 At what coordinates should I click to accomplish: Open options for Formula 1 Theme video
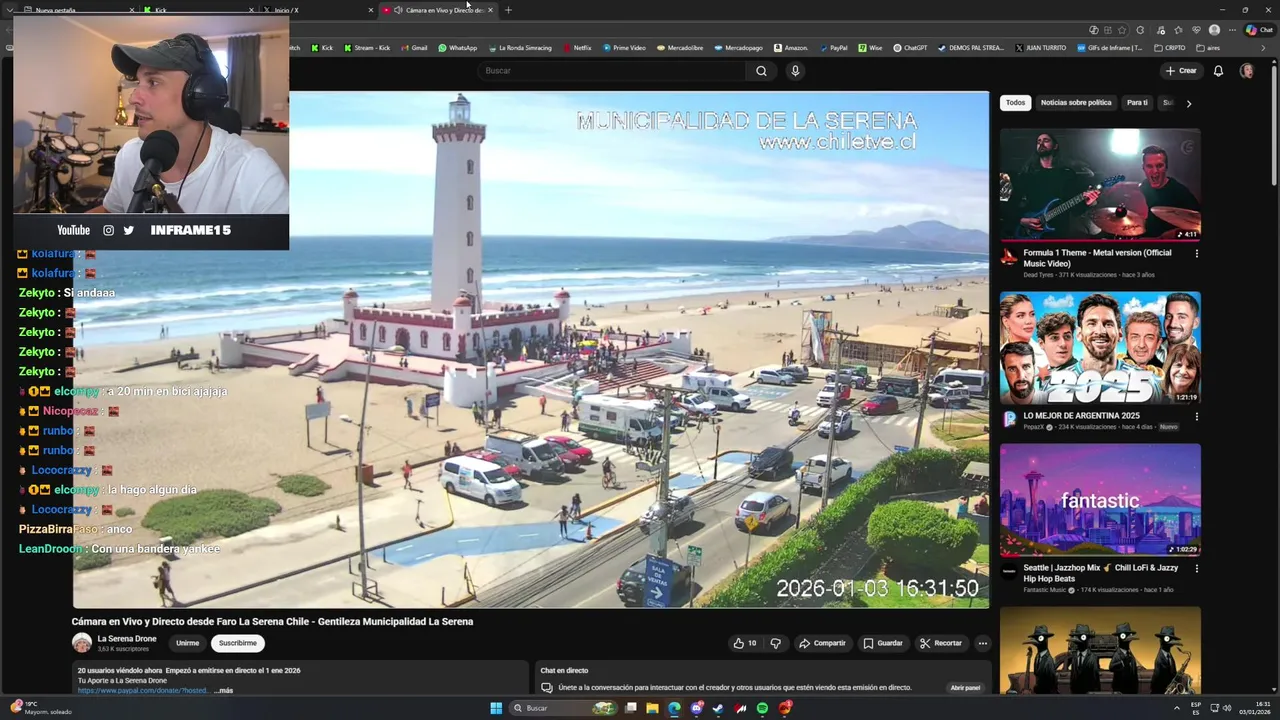pos(1196,253)
